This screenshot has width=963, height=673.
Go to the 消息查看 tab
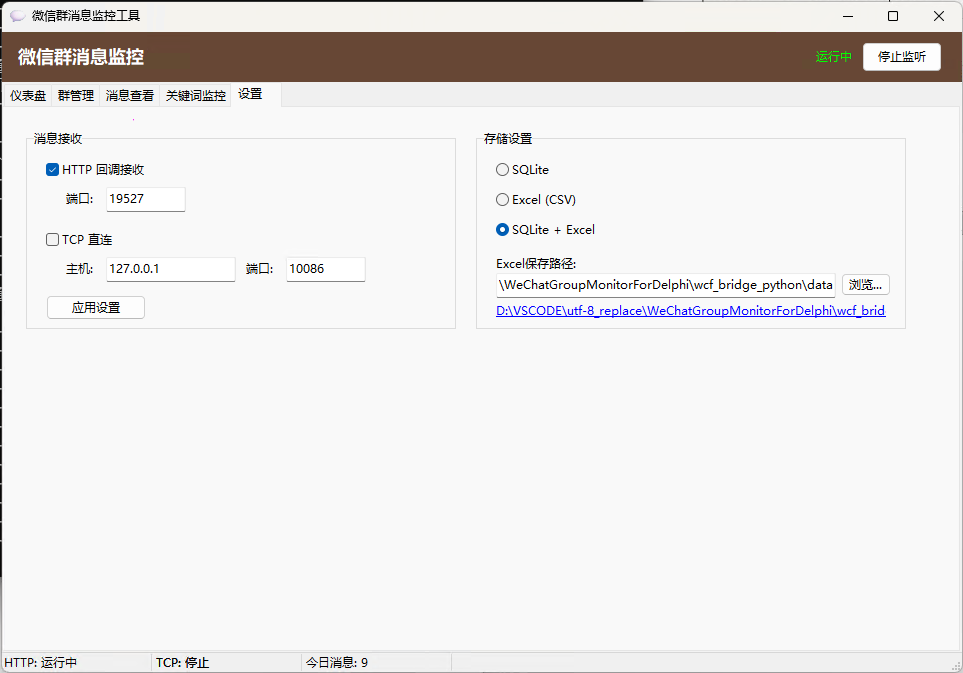(x=130, y=96)
